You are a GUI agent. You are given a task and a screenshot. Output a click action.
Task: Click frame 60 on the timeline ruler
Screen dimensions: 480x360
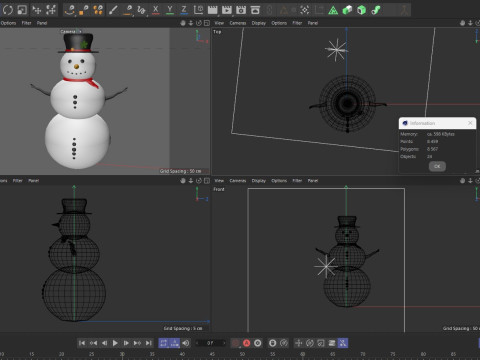tap(302, 354)
